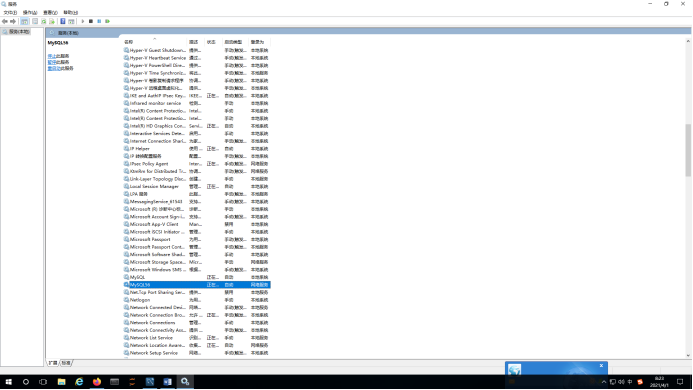Click the 停止 link to stop MySQL56

(x=52, y=56)
